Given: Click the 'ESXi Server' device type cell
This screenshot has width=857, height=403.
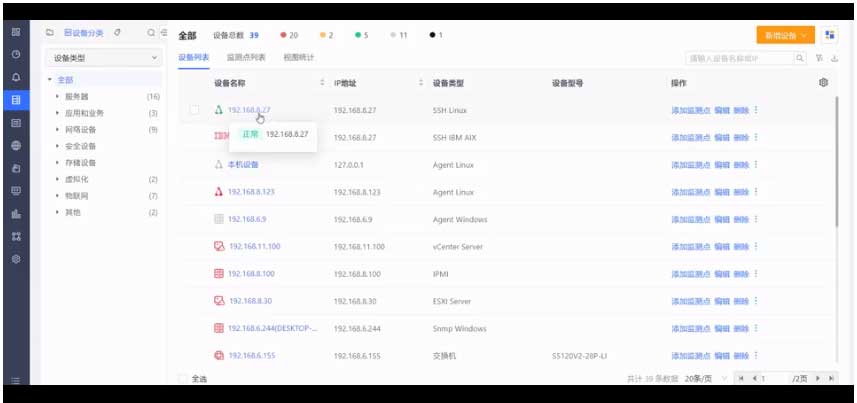Looking at the screenshot, I should click(x=451, y=301).
